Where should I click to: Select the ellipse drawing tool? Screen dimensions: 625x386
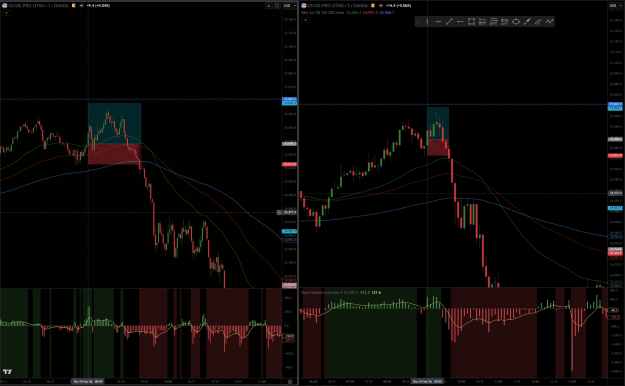coord(516,22)
